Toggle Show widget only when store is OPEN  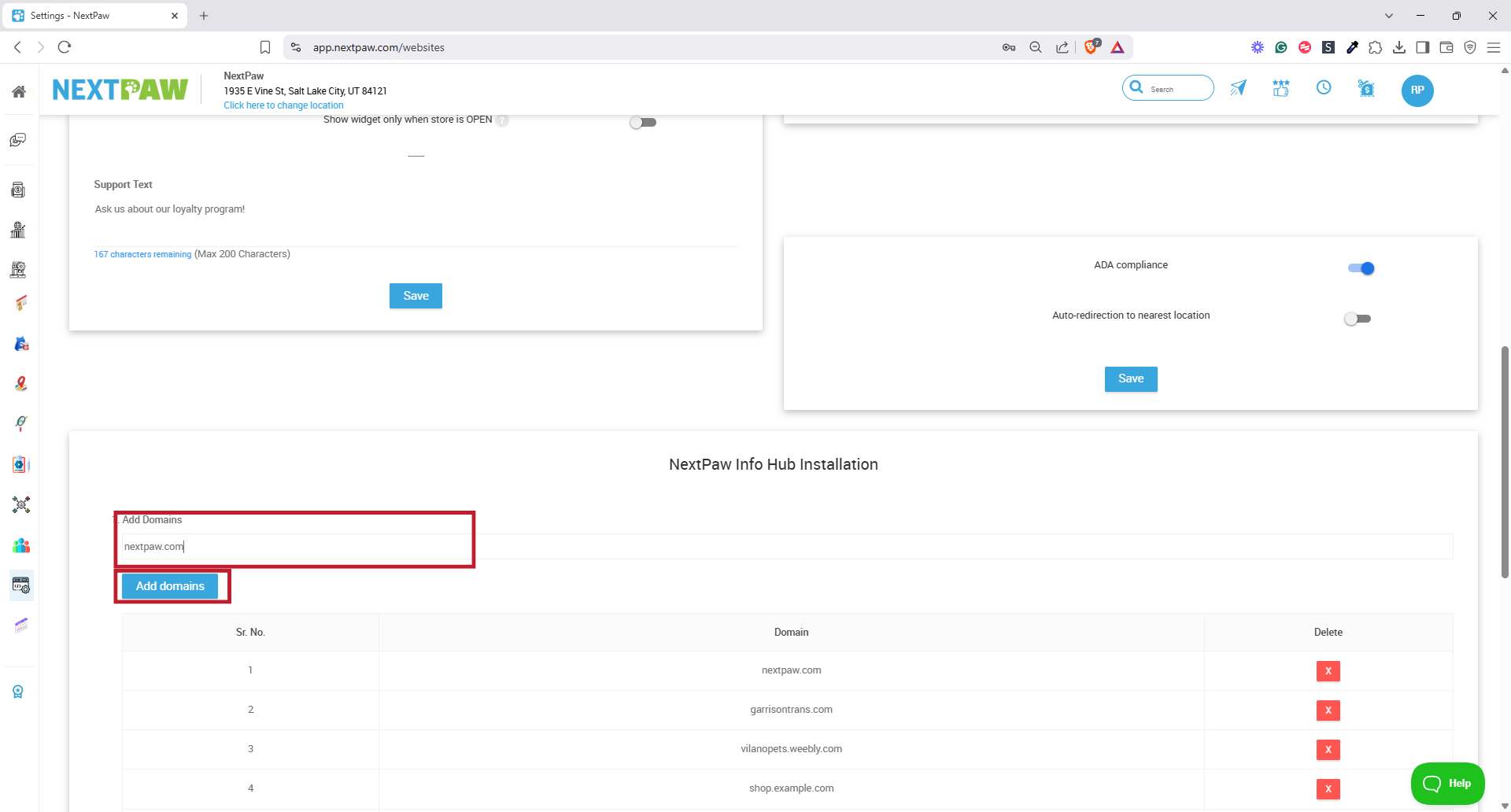point(643,122)
